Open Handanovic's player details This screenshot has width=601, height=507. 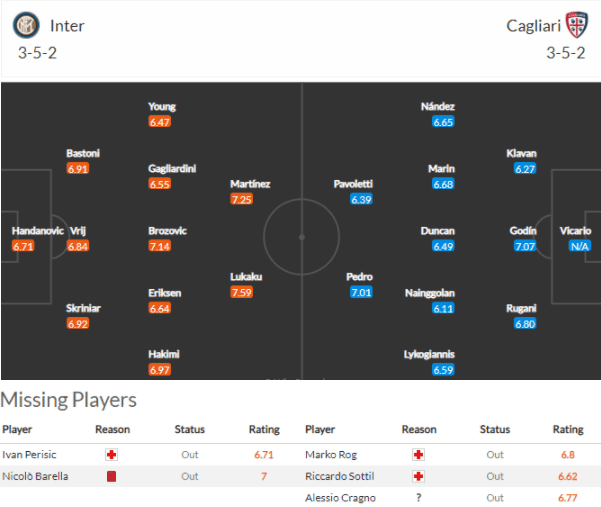(37, 231)
